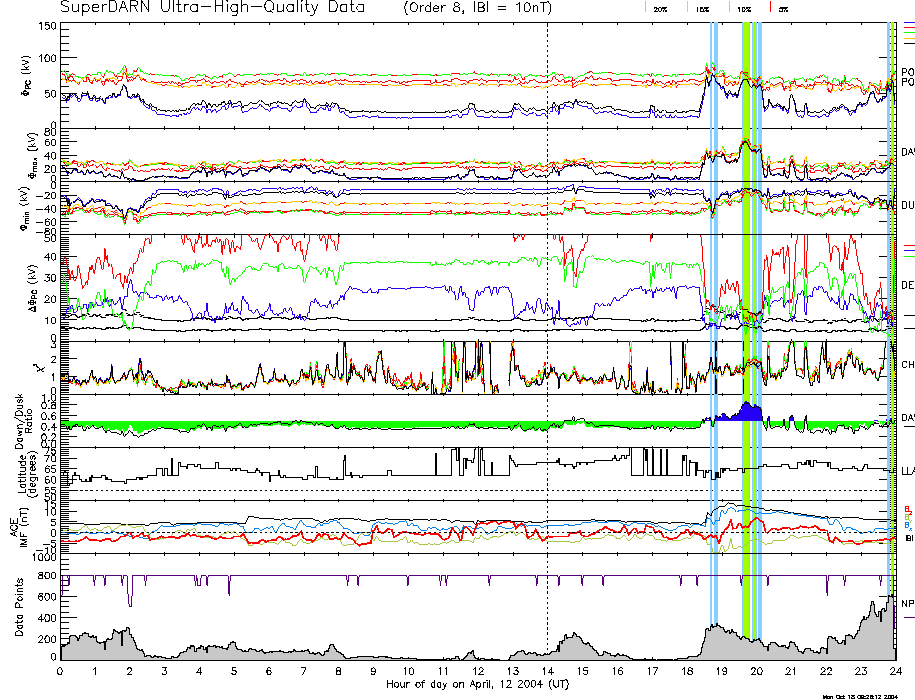The width and height of the screenshot is (915, 700).
Task: Click the ΔΦpc (kV) axis label
Action: 32,288
